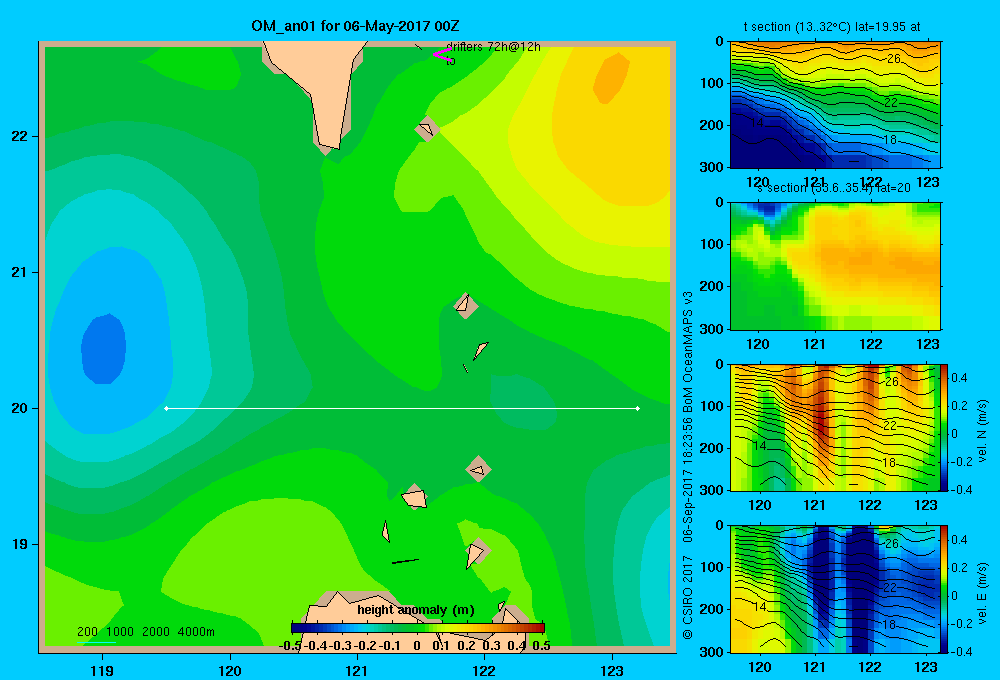
Task: Click latitude label "21" on main map axis
Action: tap(20, 272)
